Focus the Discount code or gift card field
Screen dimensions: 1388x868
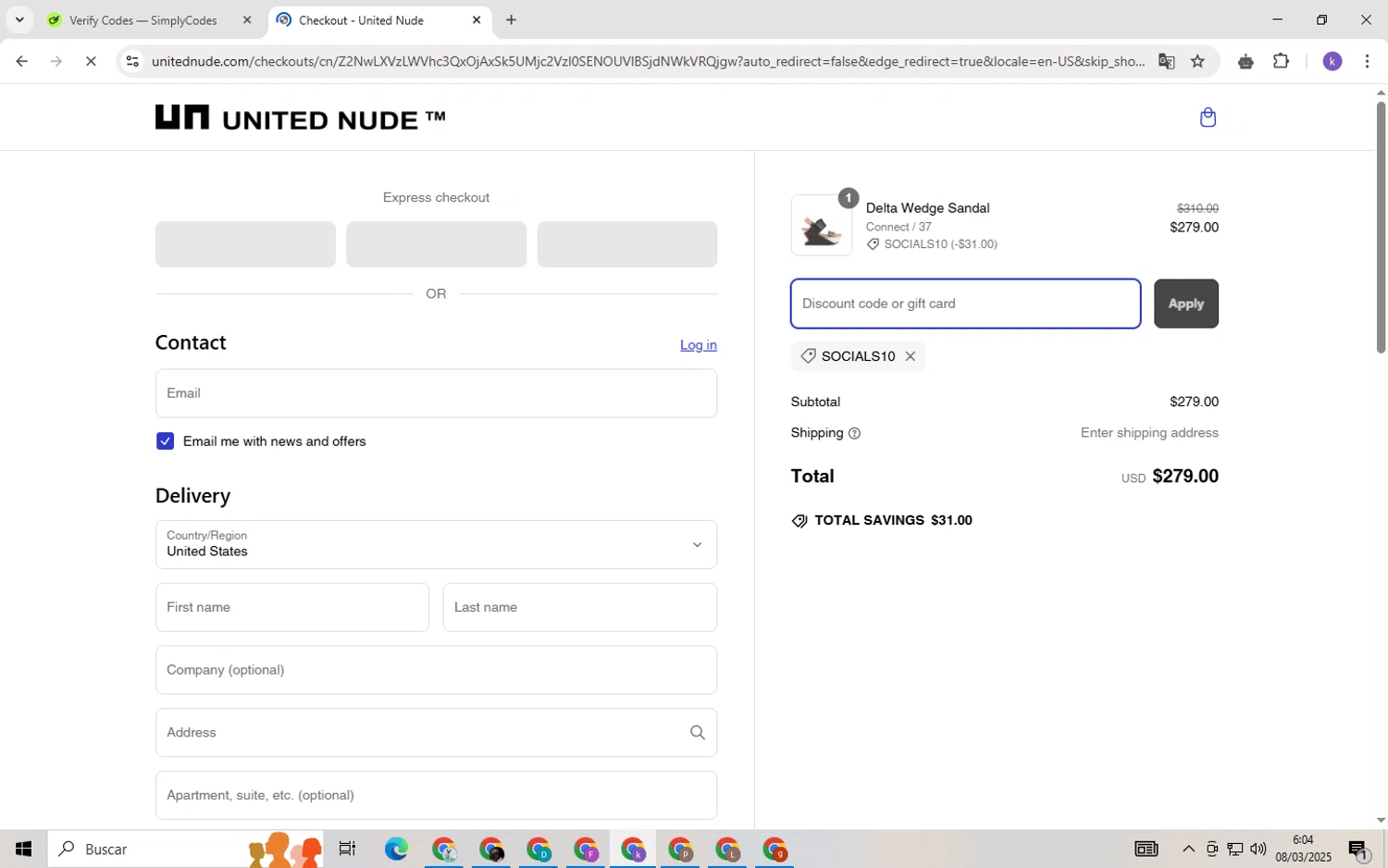(x=965, y=304)
